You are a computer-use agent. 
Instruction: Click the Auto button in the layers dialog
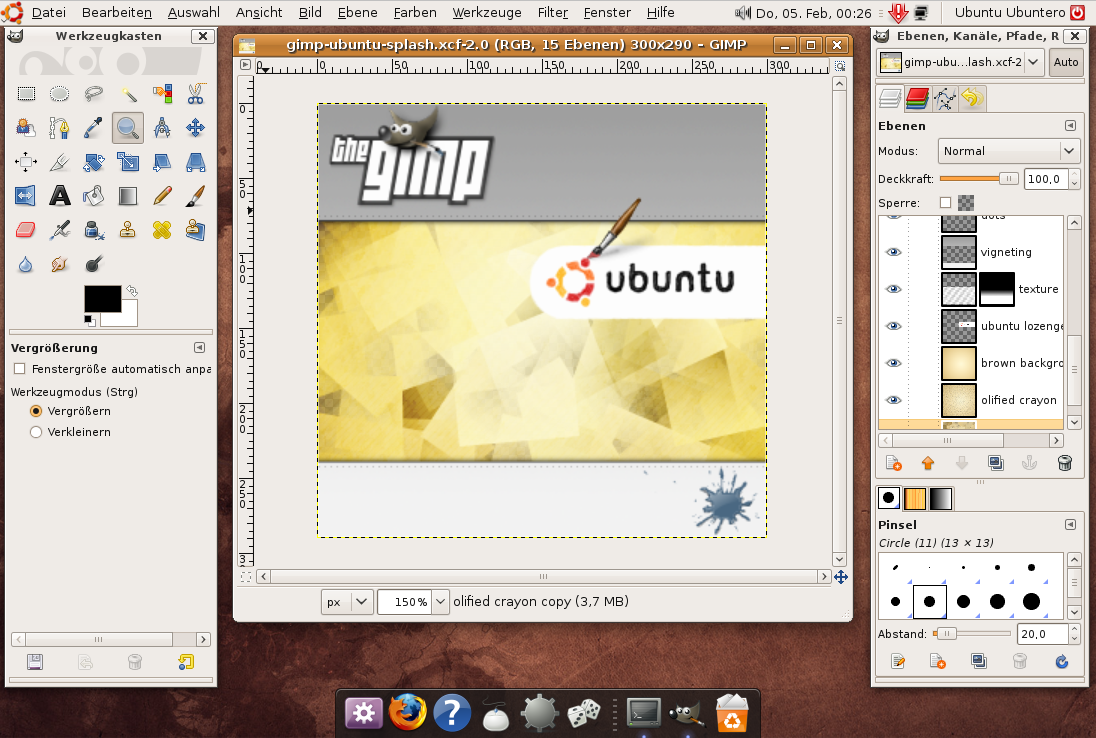1065,62
